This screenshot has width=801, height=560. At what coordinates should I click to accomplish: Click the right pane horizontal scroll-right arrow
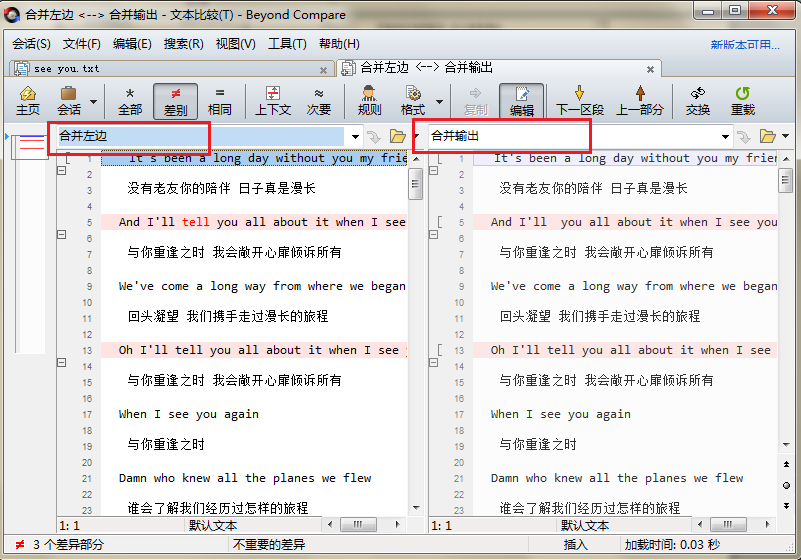click(x=767, y=524)
